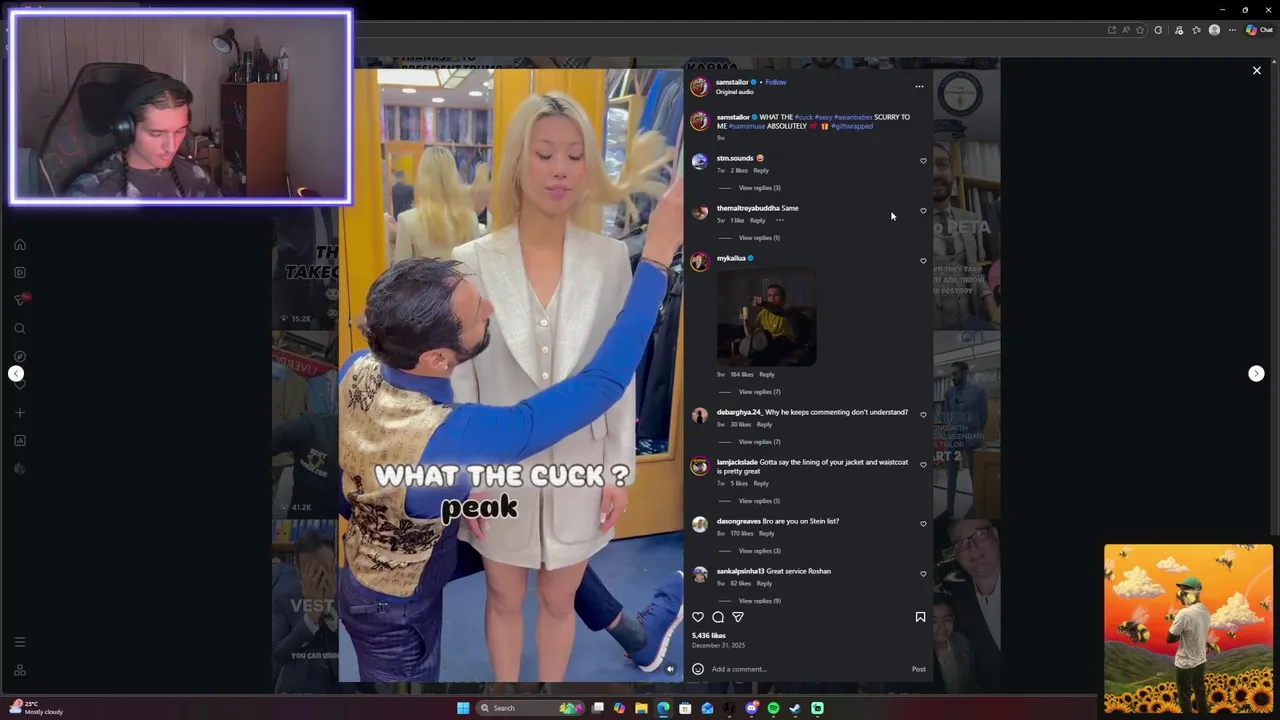The height and width of the screenshot is (720, 1280).
Task: Reply to dasongreaves' comment
Action: click(766, 533)
